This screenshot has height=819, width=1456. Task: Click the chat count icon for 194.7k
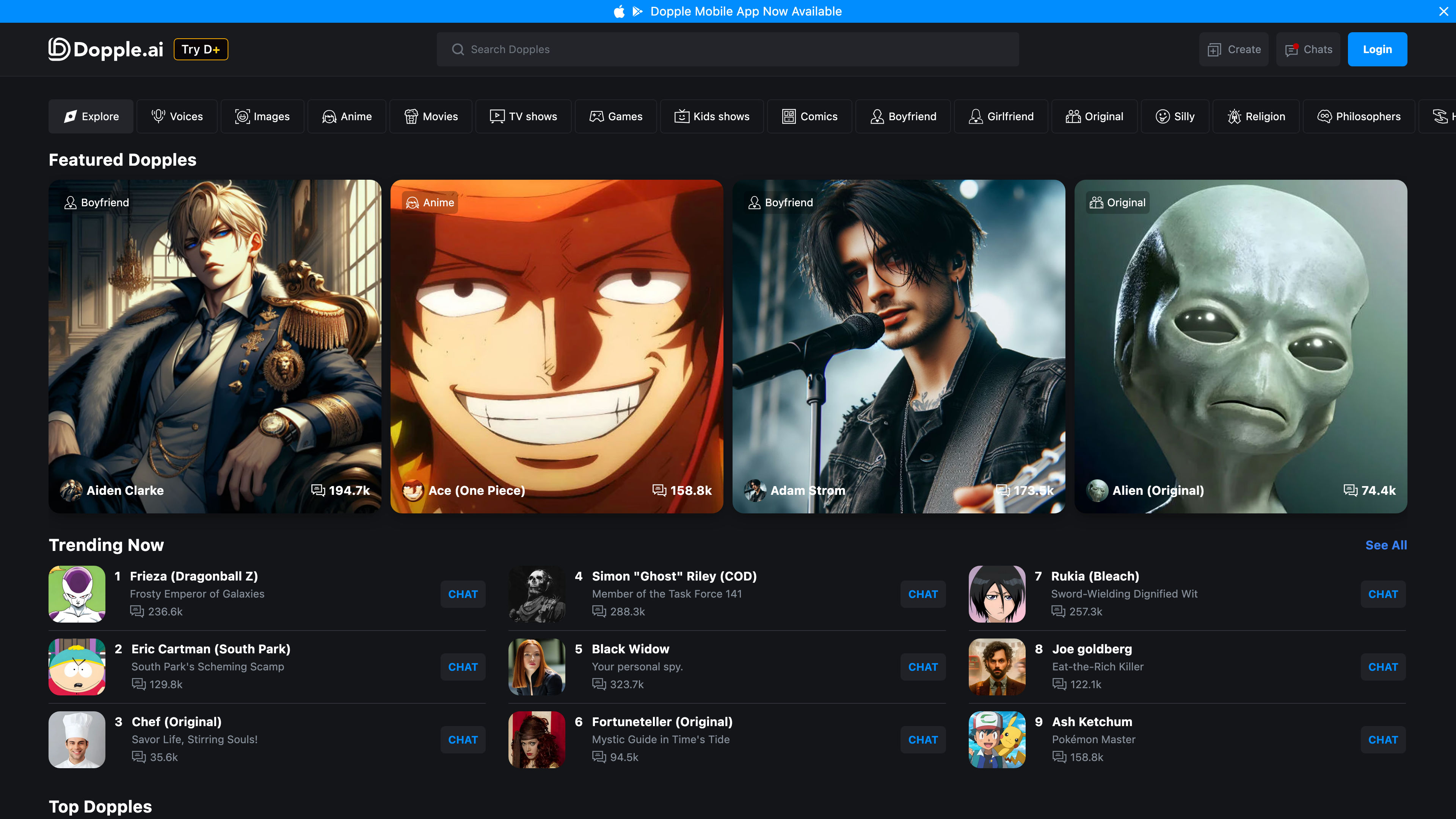click(x=318, y=490)
